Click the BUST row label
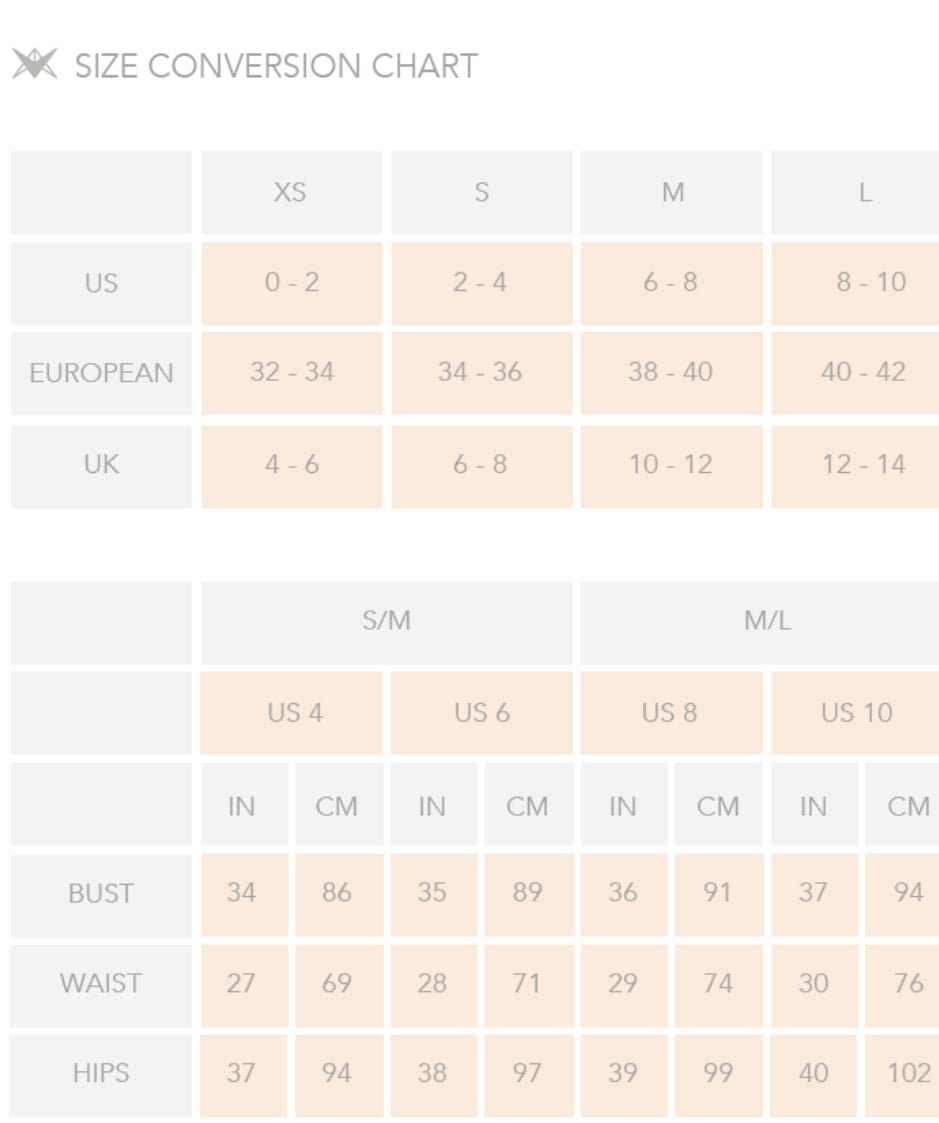This screenshot has width=939, height=1123. pyautogui.click(x=101, y=895)
